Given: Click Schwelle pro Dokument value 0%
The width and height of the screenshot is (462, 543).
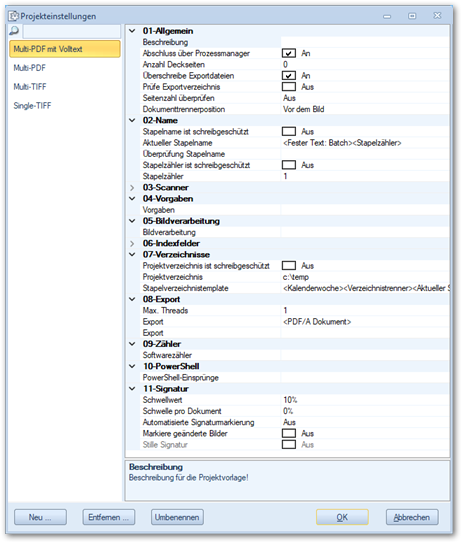Looking at the screenshot, I should pyautogui.click(x=288, y=411).
